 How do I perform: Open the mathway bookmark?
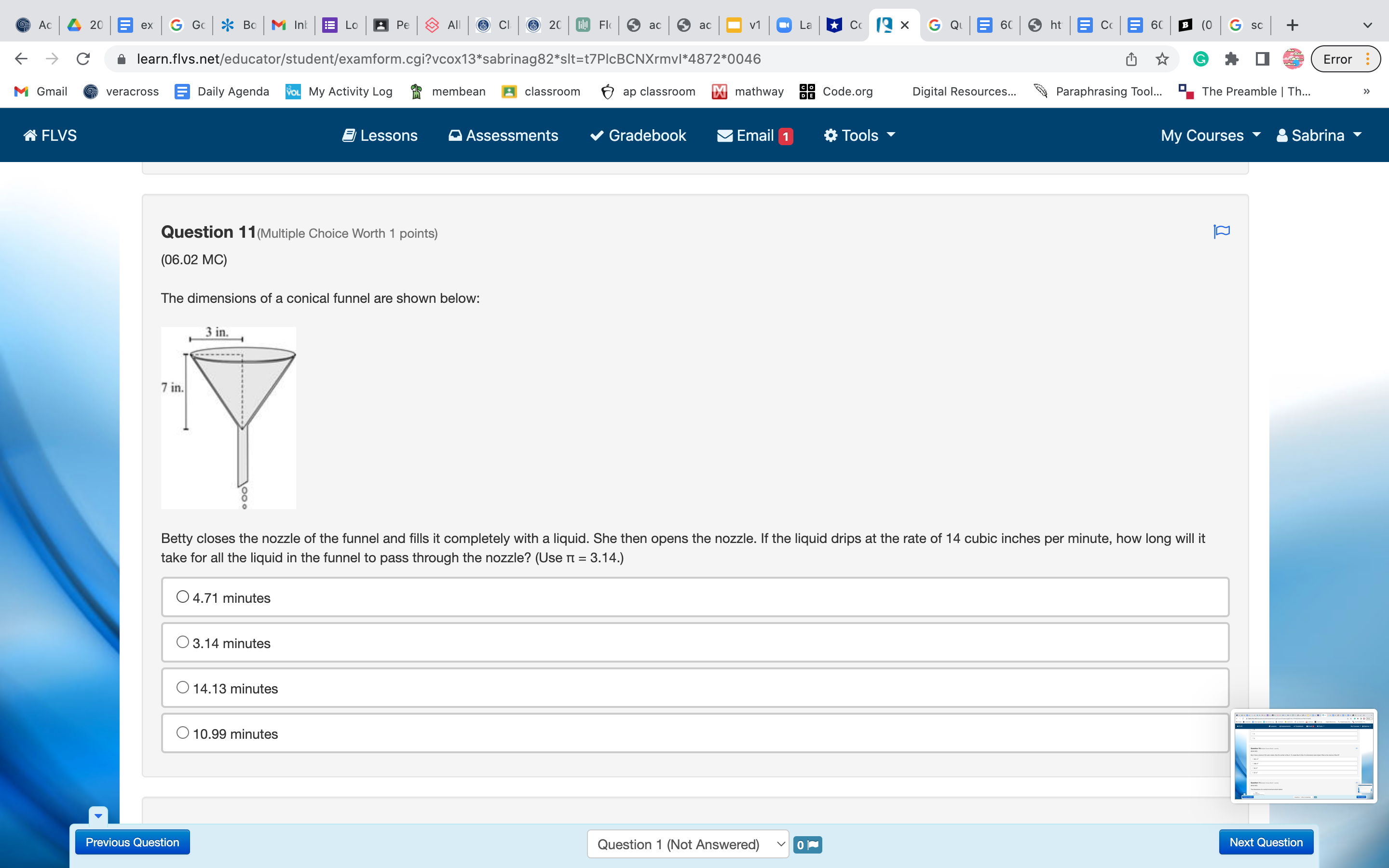point(748,91)
